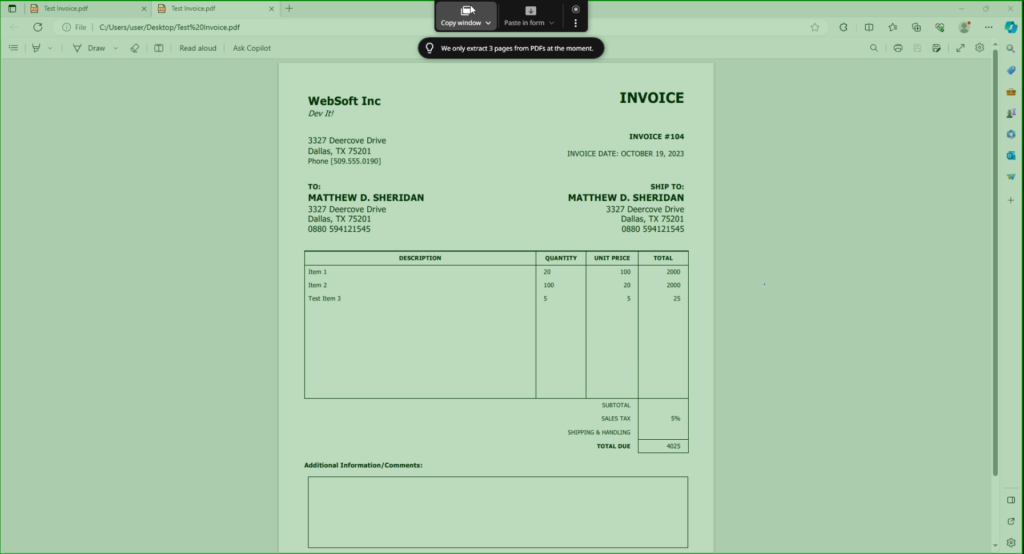Customize sidebar with plus button
Viewport: 1024px width, 554px height.
point(1011,200)
